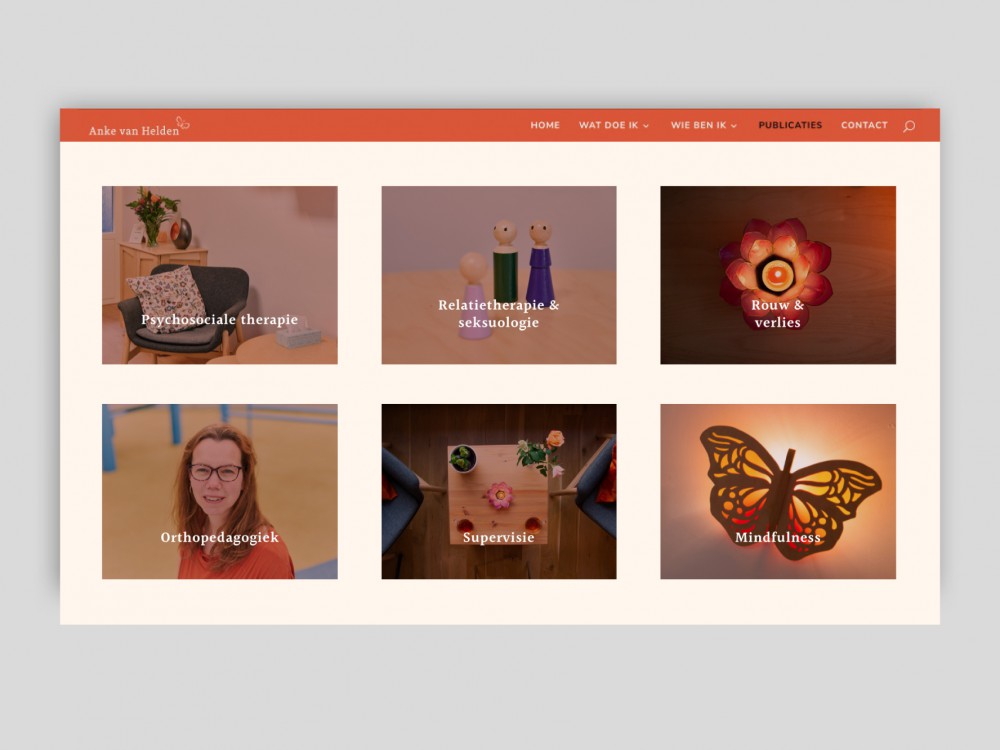
Task: Open the Psychosociale therapie link
Action: [219, 320]
